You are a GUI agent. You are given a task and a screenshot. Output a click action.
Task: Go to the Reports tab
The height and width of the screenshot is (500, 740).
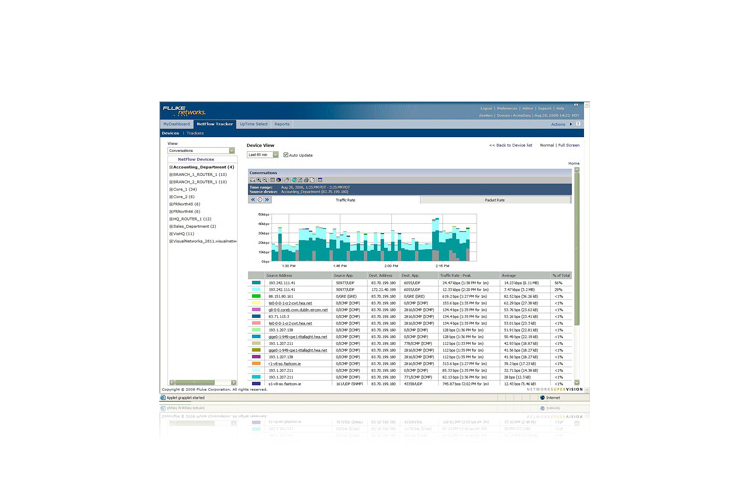point(283,124)
